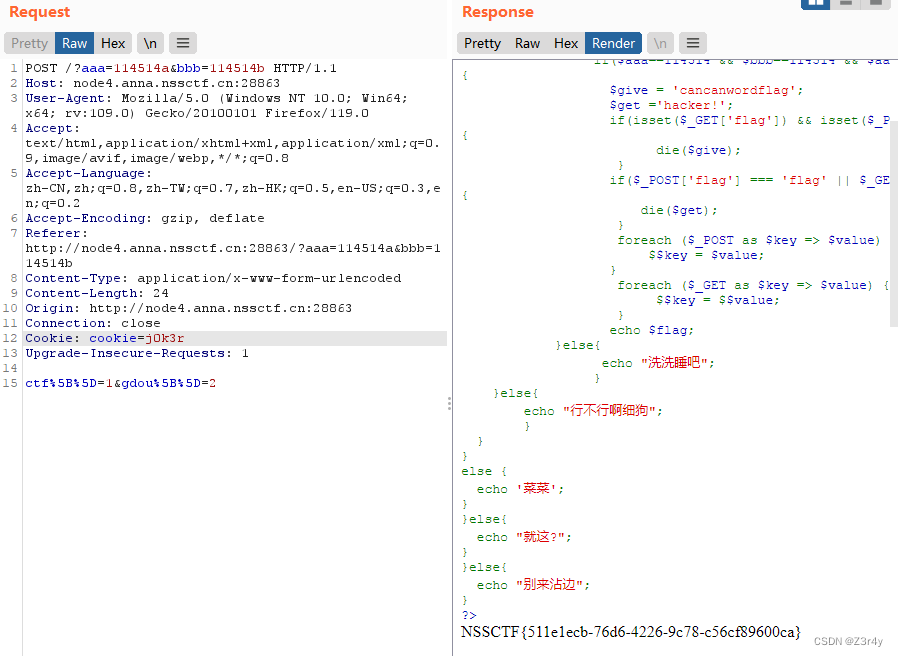Screen dimensions: 898x656
Task: Click the Pretty button in the Request panel
Action: (28, 43)
